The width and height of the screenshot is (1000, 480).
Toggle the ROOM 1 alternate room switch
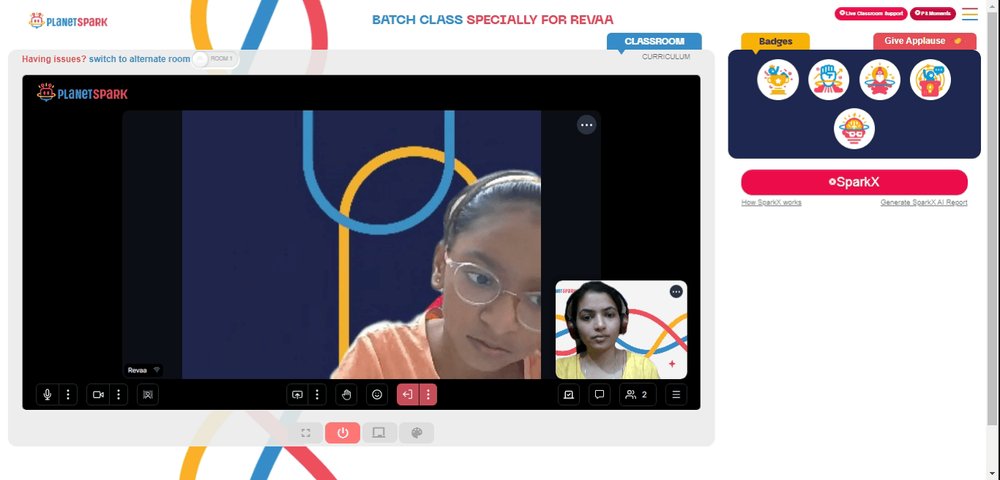[x=215, y=59]
